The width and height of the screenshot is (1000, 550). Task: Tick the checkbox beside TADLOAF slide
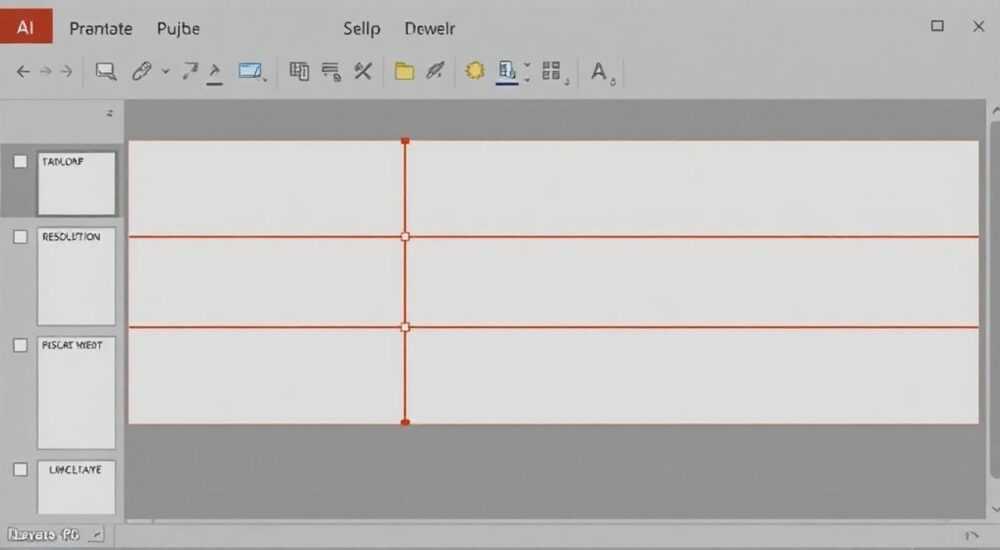[x=20, y=161]
